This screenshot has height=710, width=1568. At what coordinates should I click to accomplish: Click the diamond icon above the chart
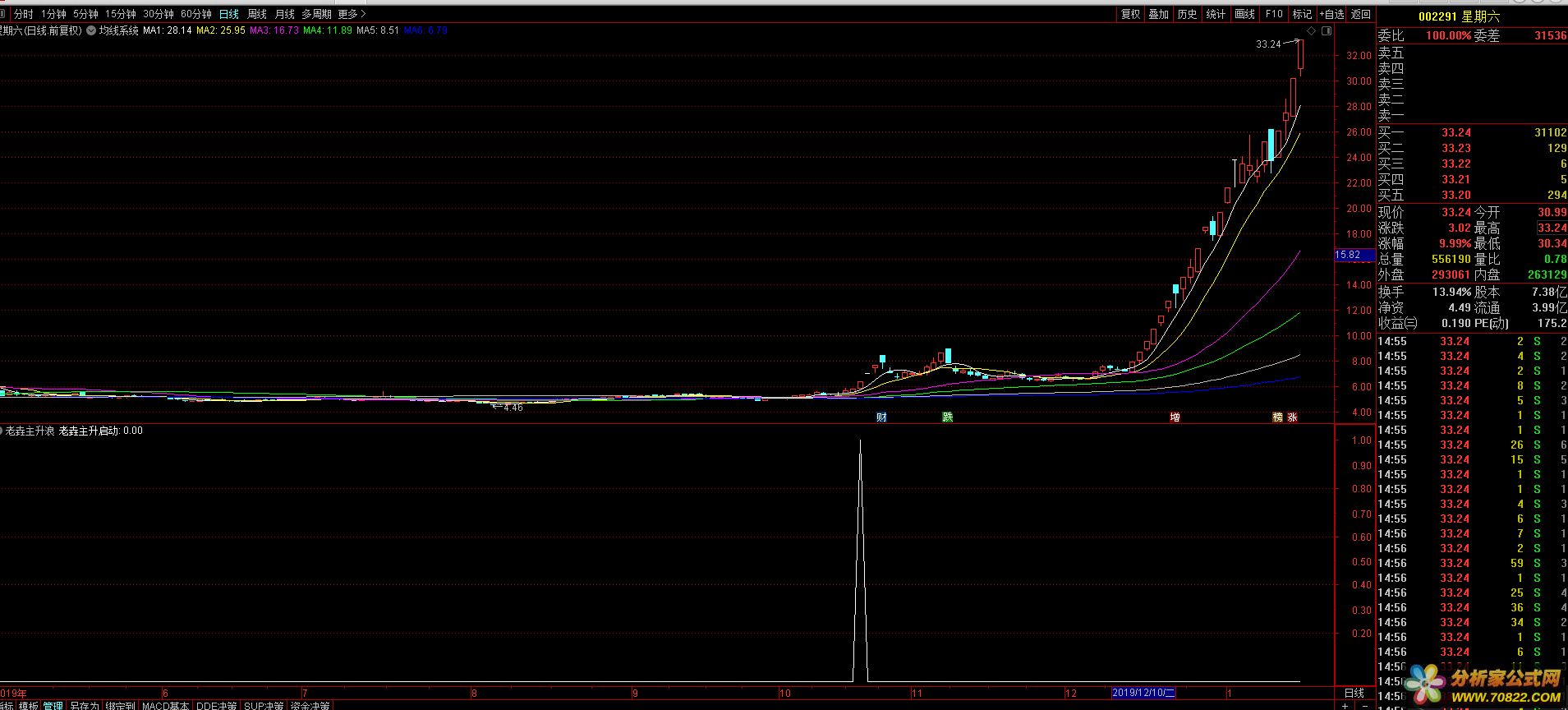tap(1312, 31)
